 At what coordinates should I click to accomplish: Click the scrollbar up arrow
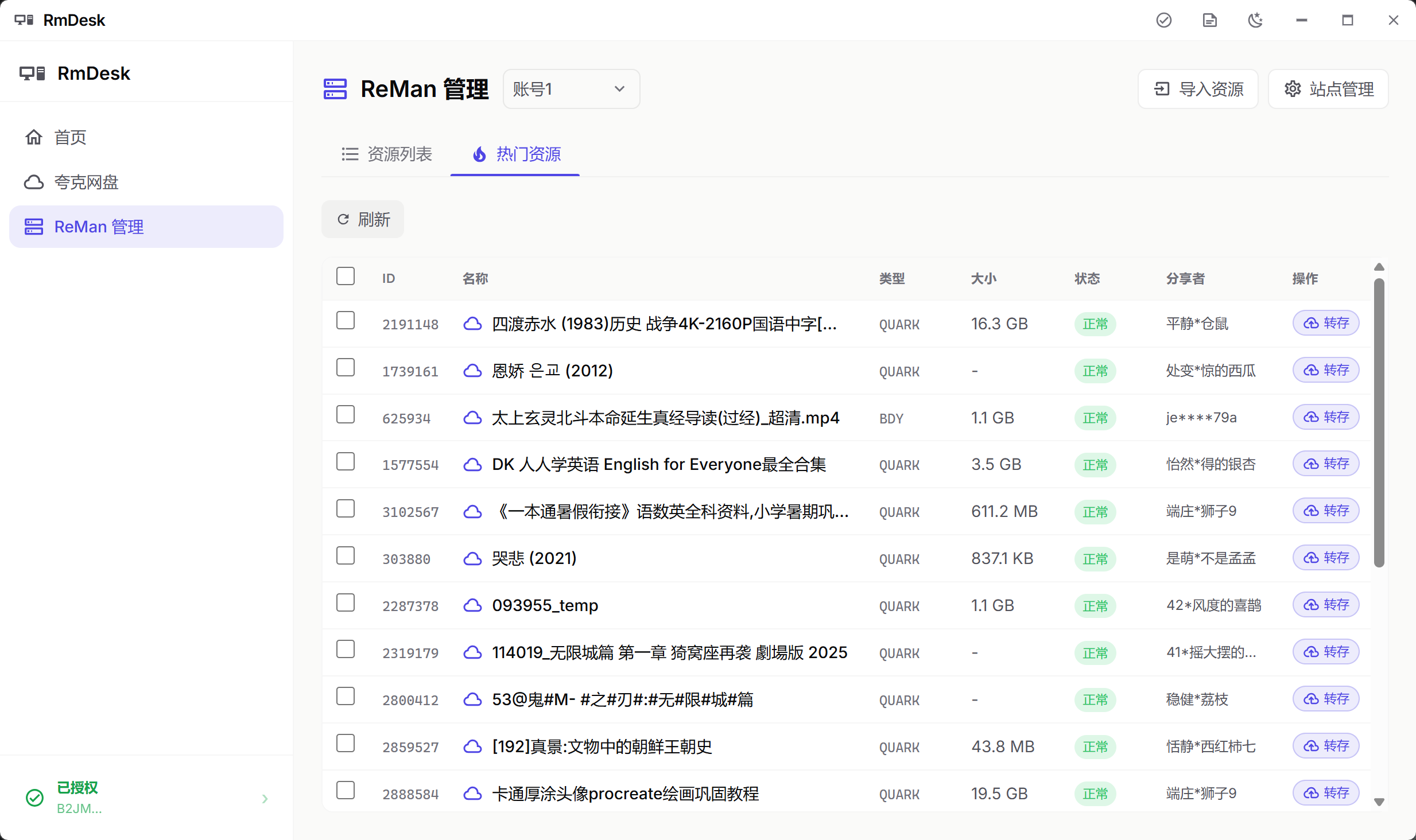tap(1379, 267)
